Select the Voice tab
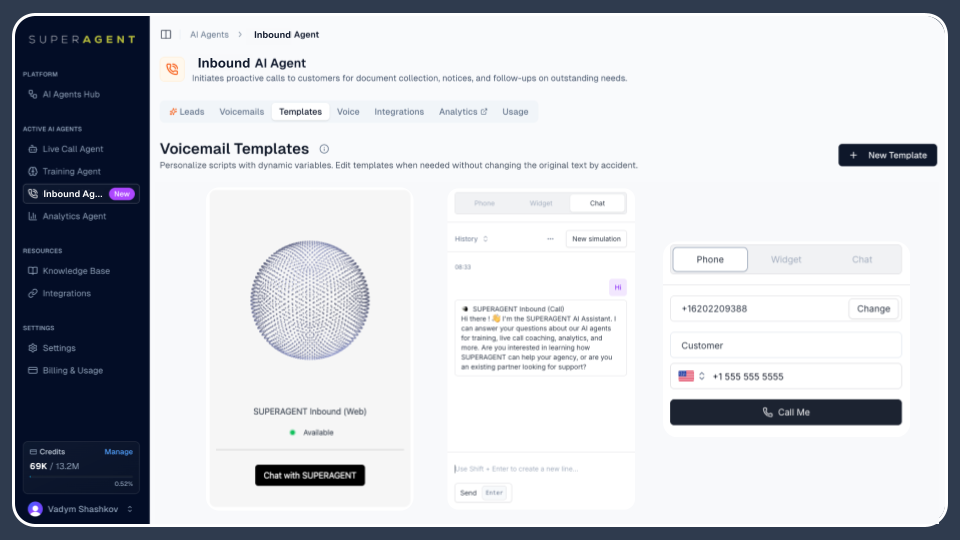Screen dimensions: 960x540 point(348,112)
